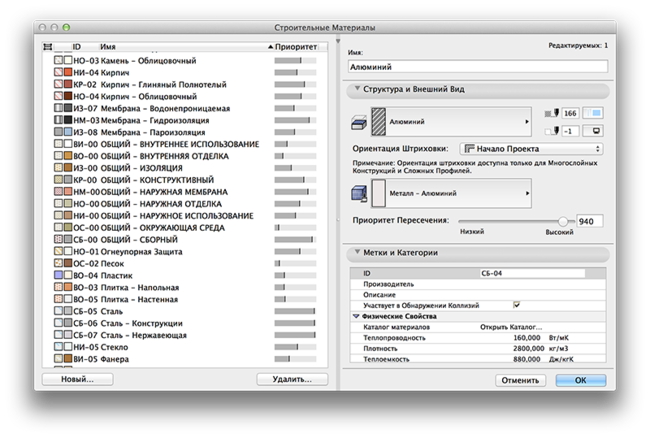650x438 pixels.
Task: Click the priority value field 940
Action: tap(589, 221)
